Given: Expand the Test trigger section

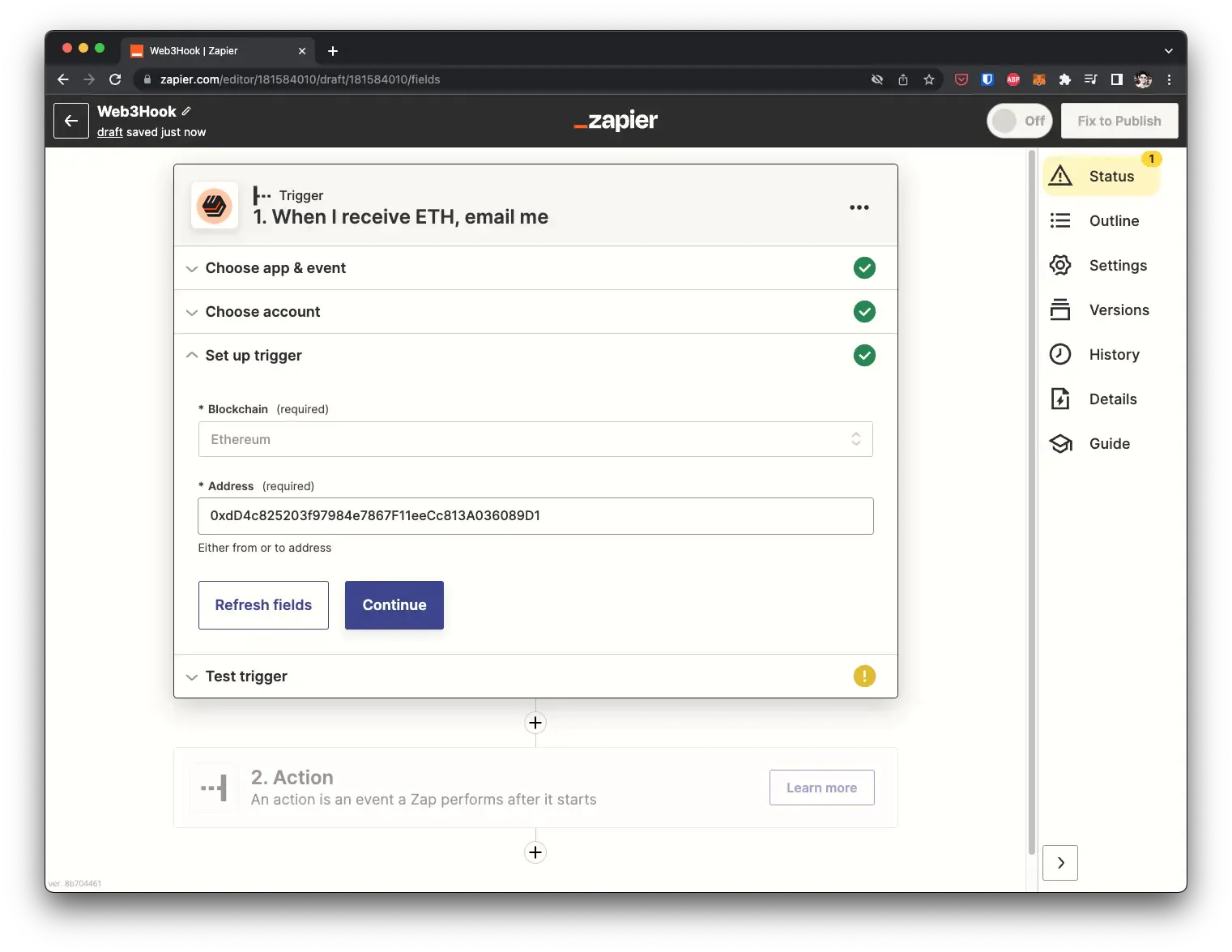Looking at the screenshot, I should point(535,677).
